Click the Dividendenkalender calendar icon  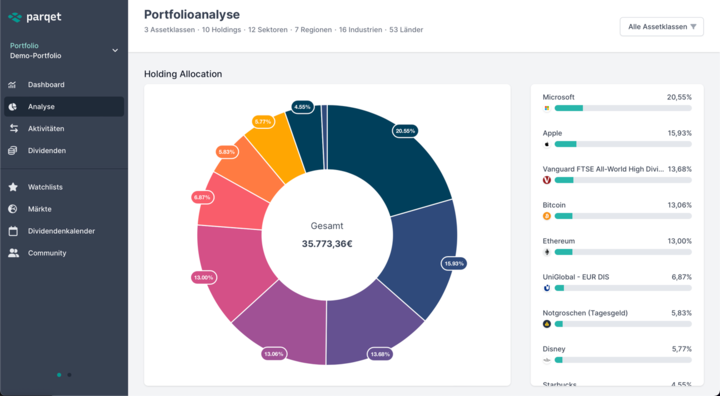pos(13,231)
